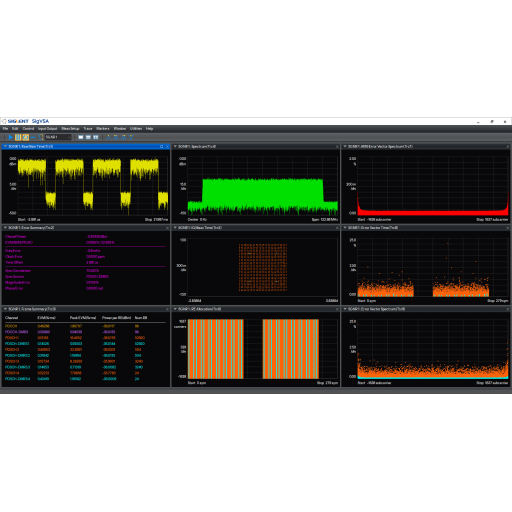The width and height of the screenshot is (512, 512).
Task: Open the Input/Output menu
Action: coord(47,129)
